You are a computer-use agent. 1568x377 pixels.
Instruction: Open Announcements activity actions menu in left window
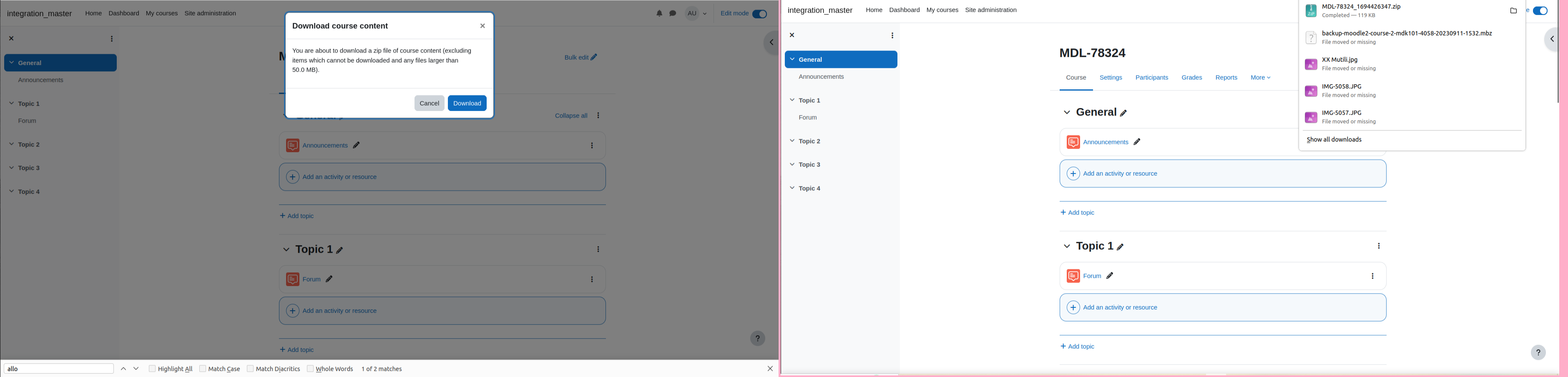(592, 146)
